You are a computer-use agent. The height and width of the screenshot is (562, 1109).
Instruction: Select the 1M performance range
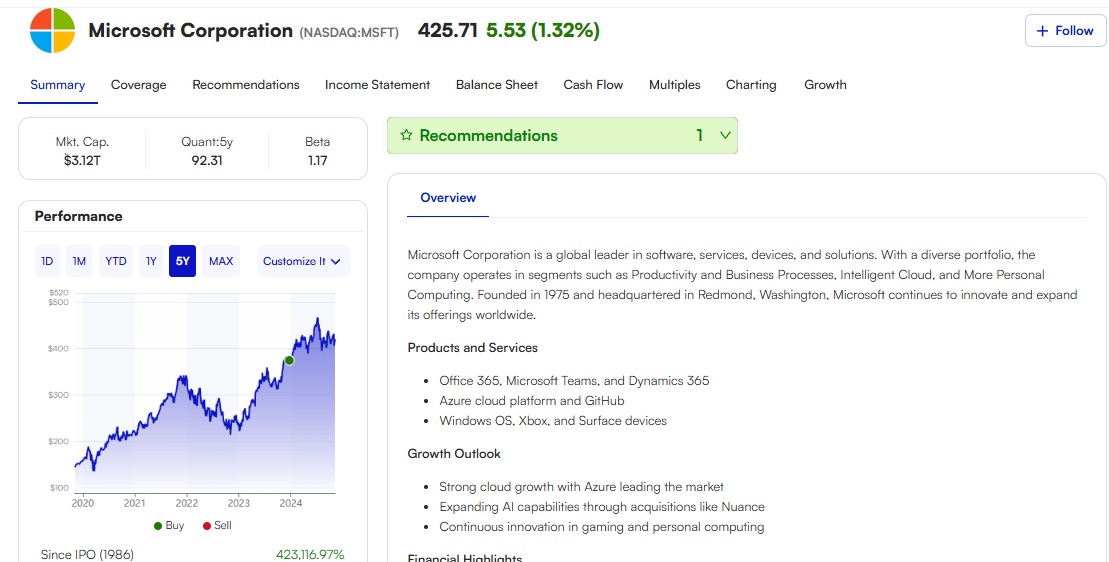[x=79, y=261]
